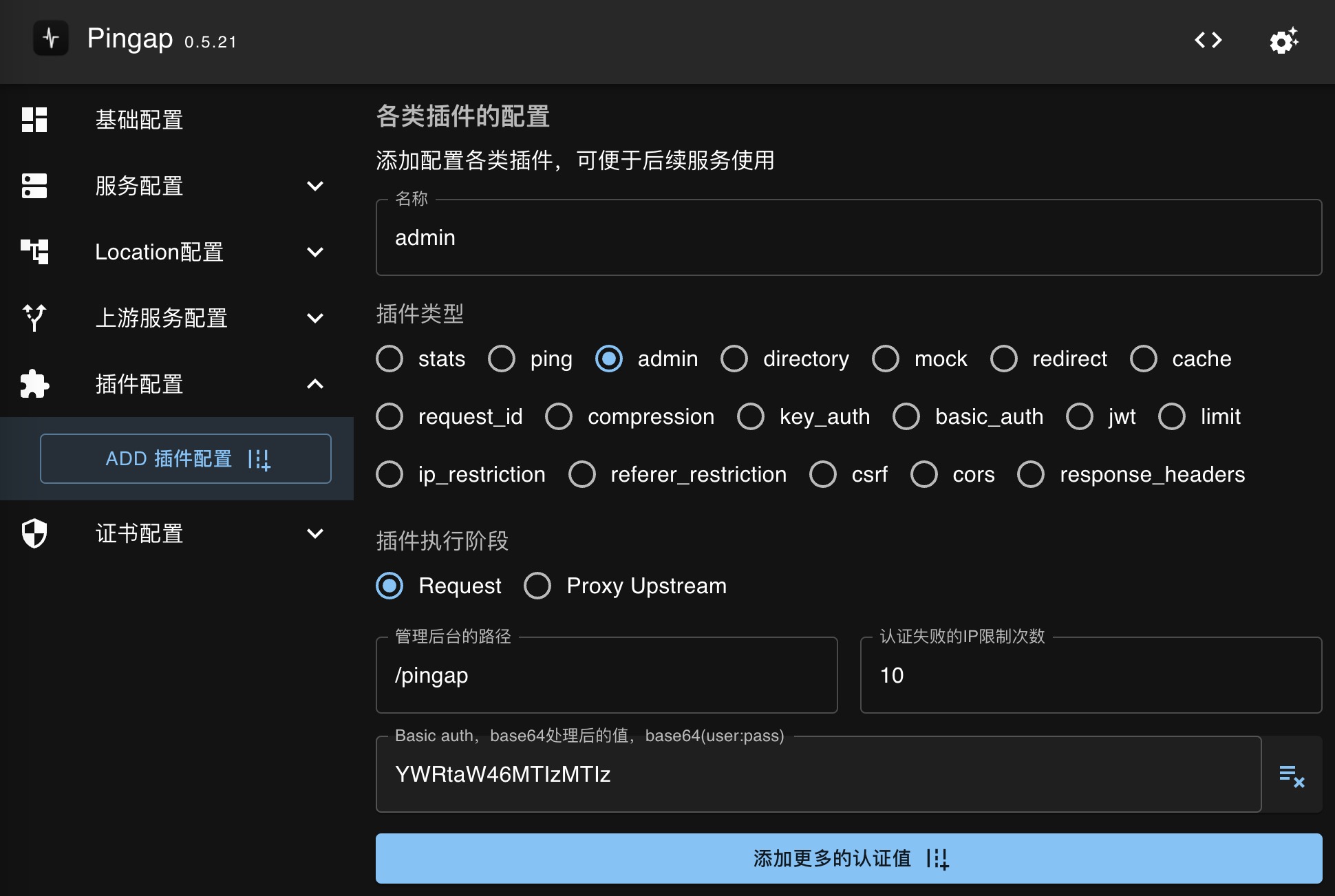Select the ping plugin type

(502, 359)
